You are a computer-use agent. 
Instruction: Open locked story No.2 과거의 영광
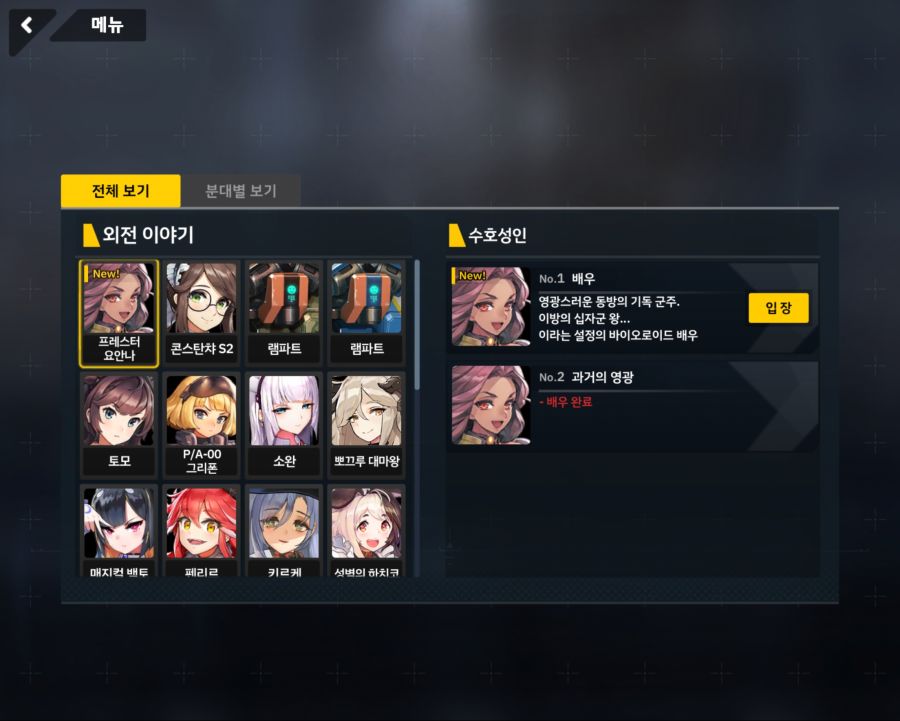pyautogui.click(x=633, y=405)
